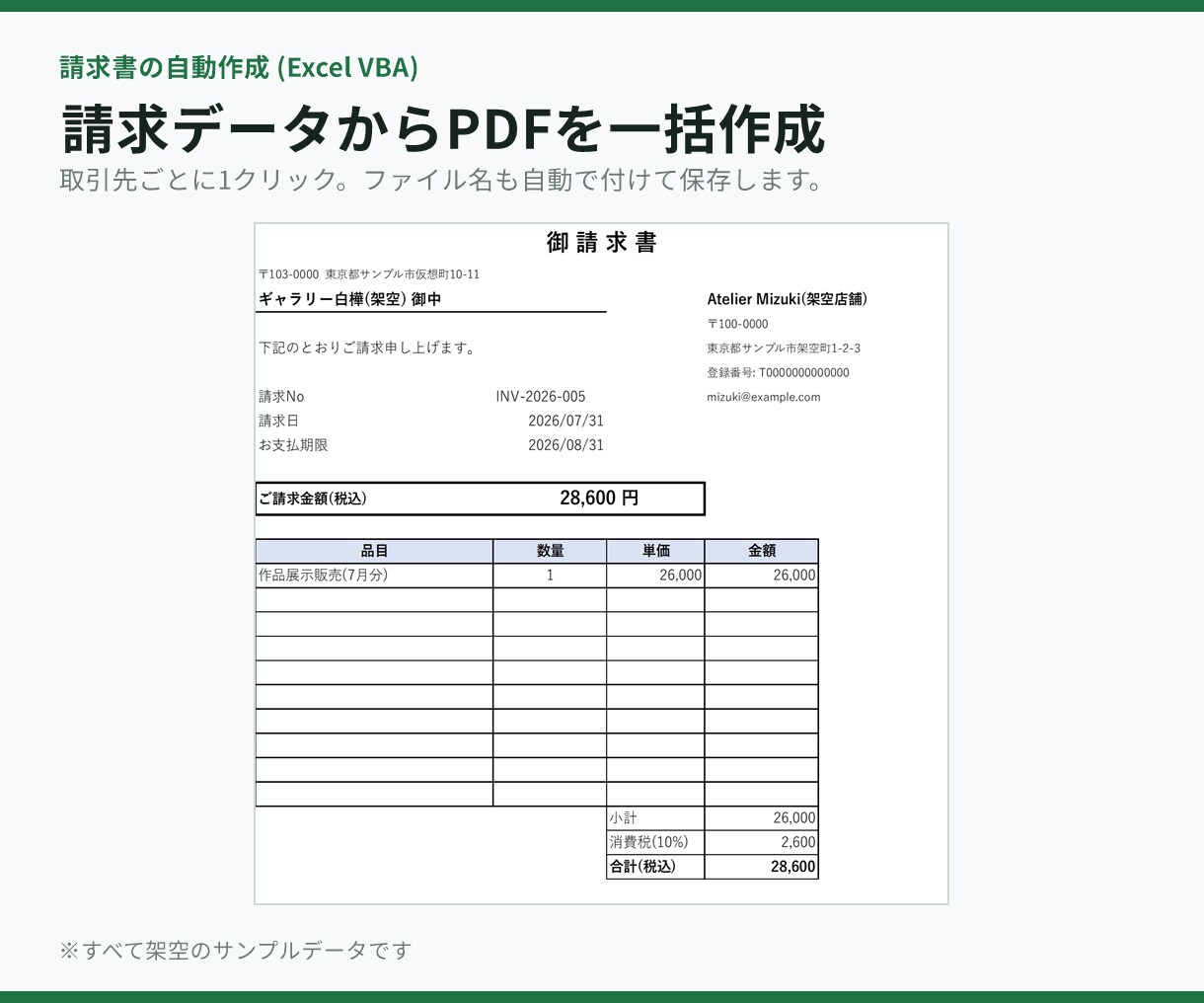Image resolution: width=1204 pixels, height=1003 pixels.
Task: Click the 数量 column header
Action: pyautogui.click(x=550, y=551)
